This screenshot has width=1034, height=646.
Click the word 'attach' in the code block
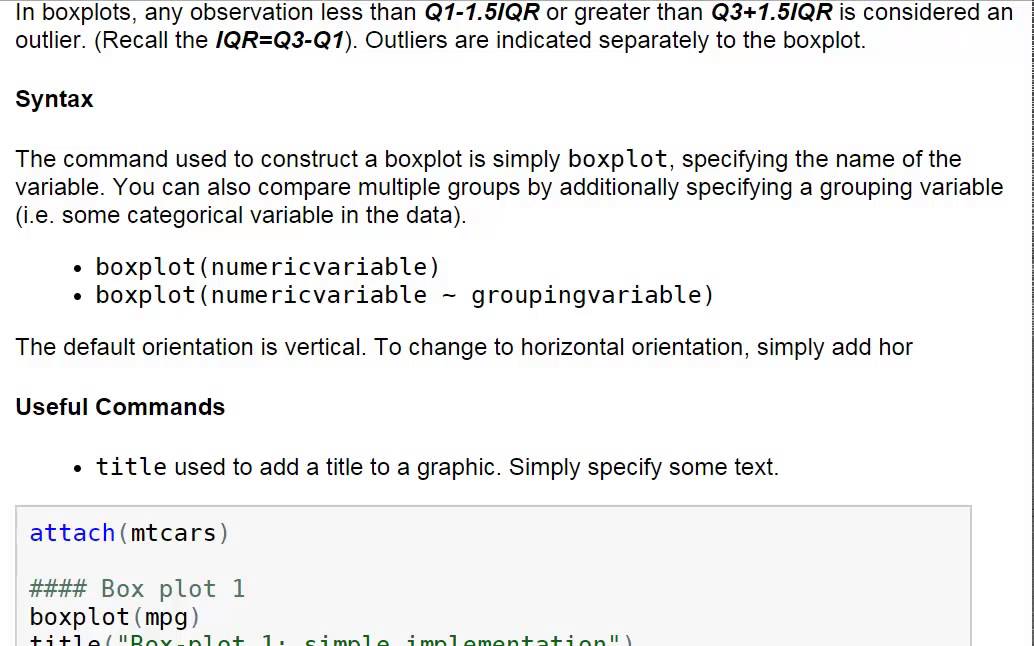72,533
